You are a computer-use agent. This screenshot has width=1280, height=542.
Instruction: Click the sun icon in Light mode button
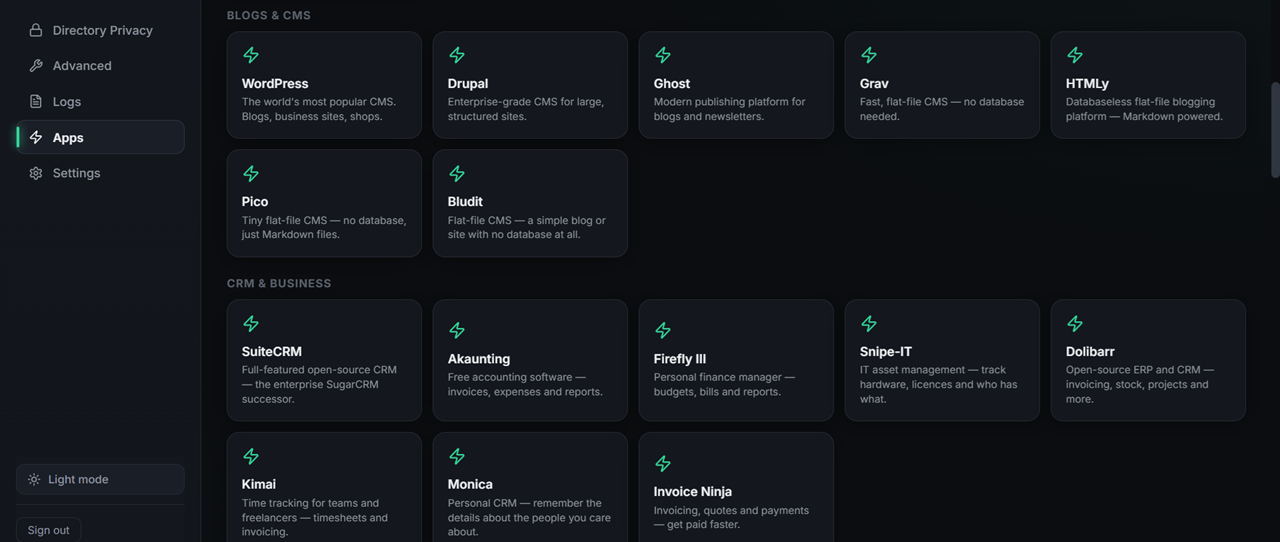34,480
